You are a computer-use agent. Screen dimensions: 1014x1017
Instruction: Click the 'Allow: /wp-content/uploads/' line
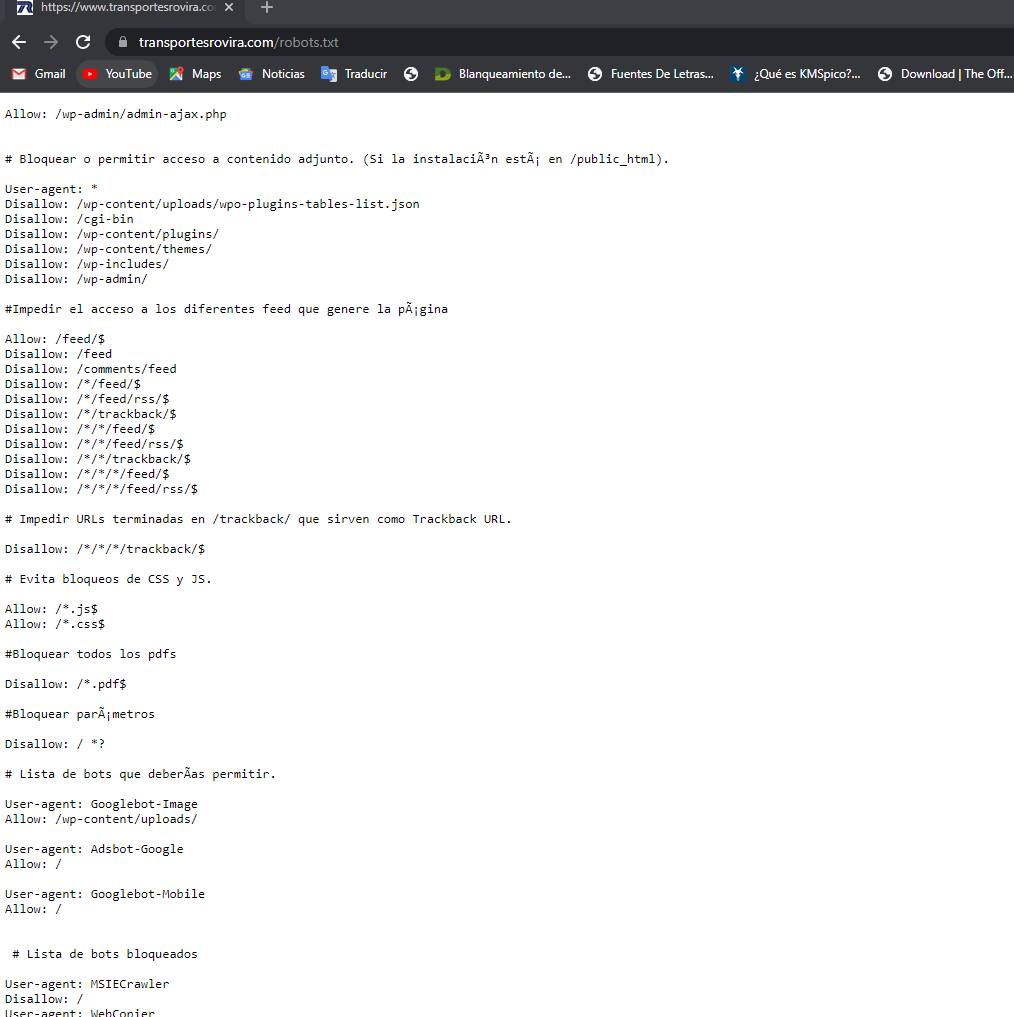pos(101,819)
